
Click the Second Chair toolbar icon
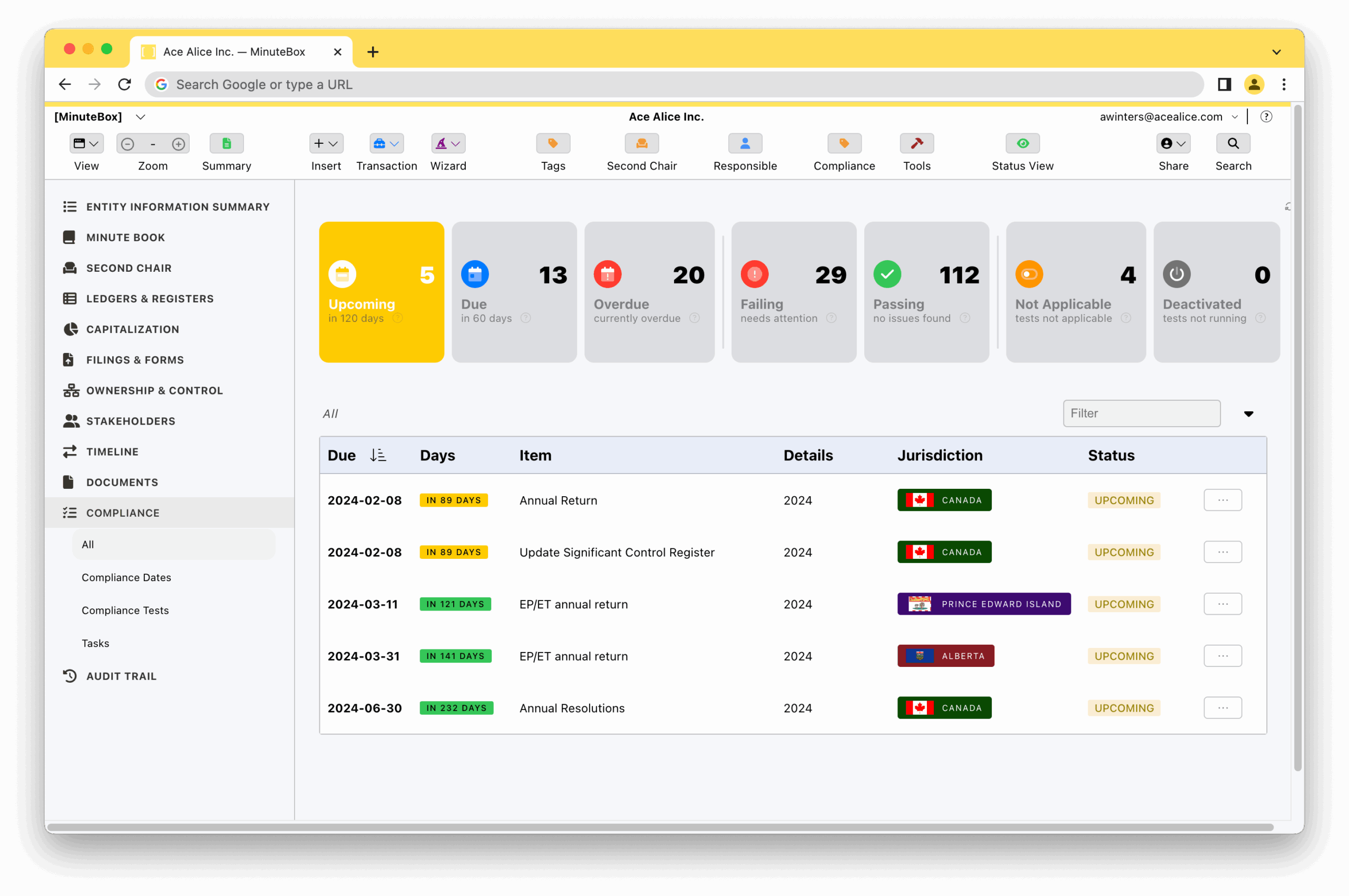click(x=641, y=143)
